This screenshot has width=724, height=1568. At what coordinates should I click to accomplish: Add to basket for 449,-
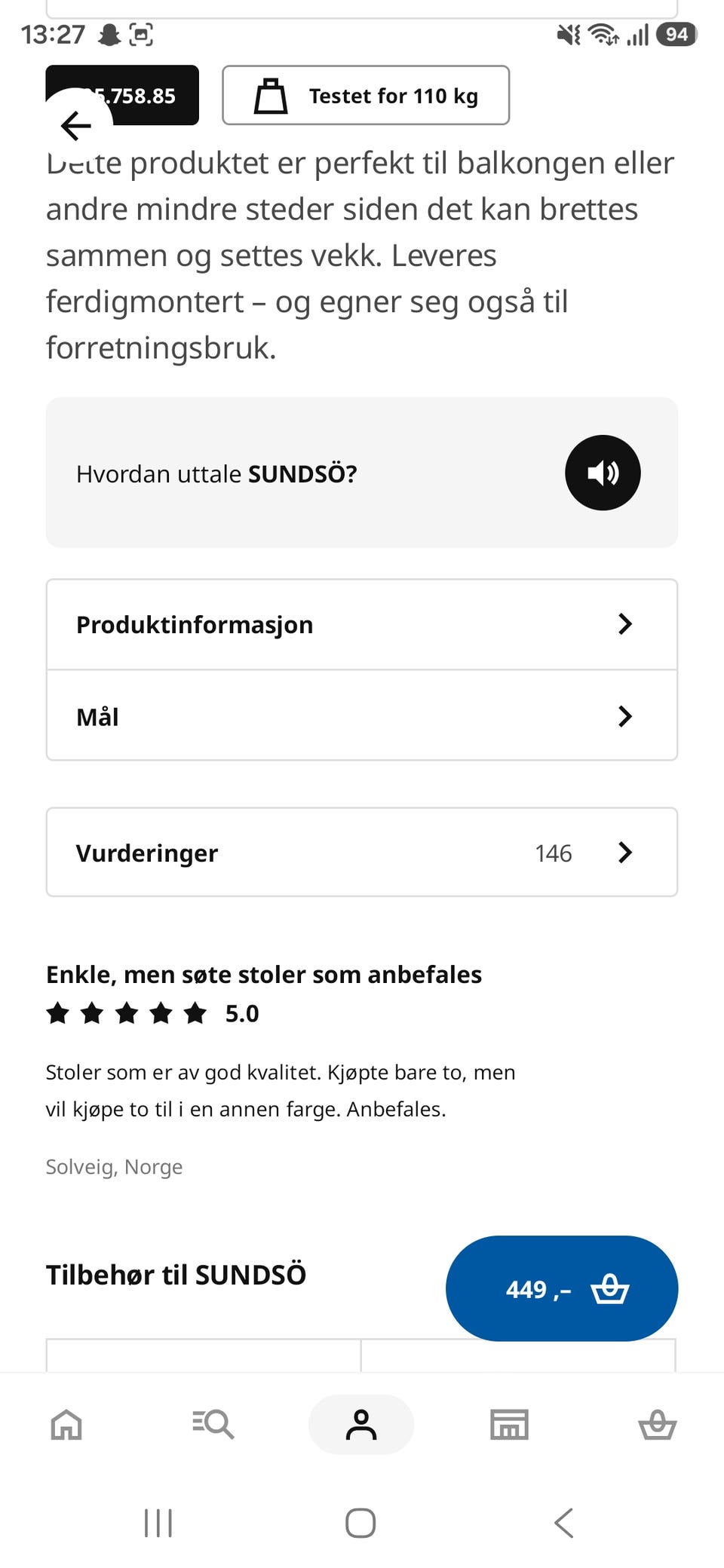coord(562,1288)
